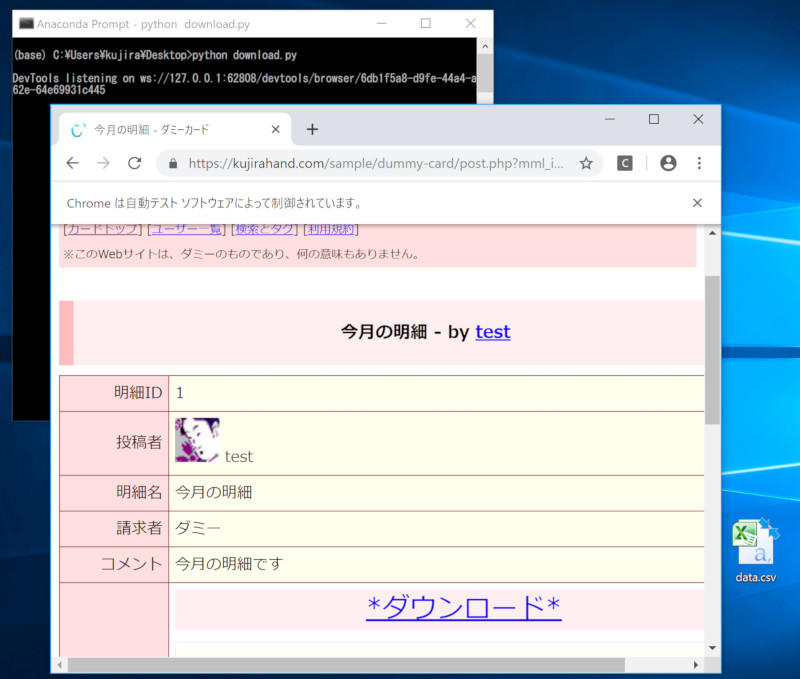Image resolution: width=800 pixels, height=679 pixels.
Task: Bookmark this page with the star icon
Action: 586,163
